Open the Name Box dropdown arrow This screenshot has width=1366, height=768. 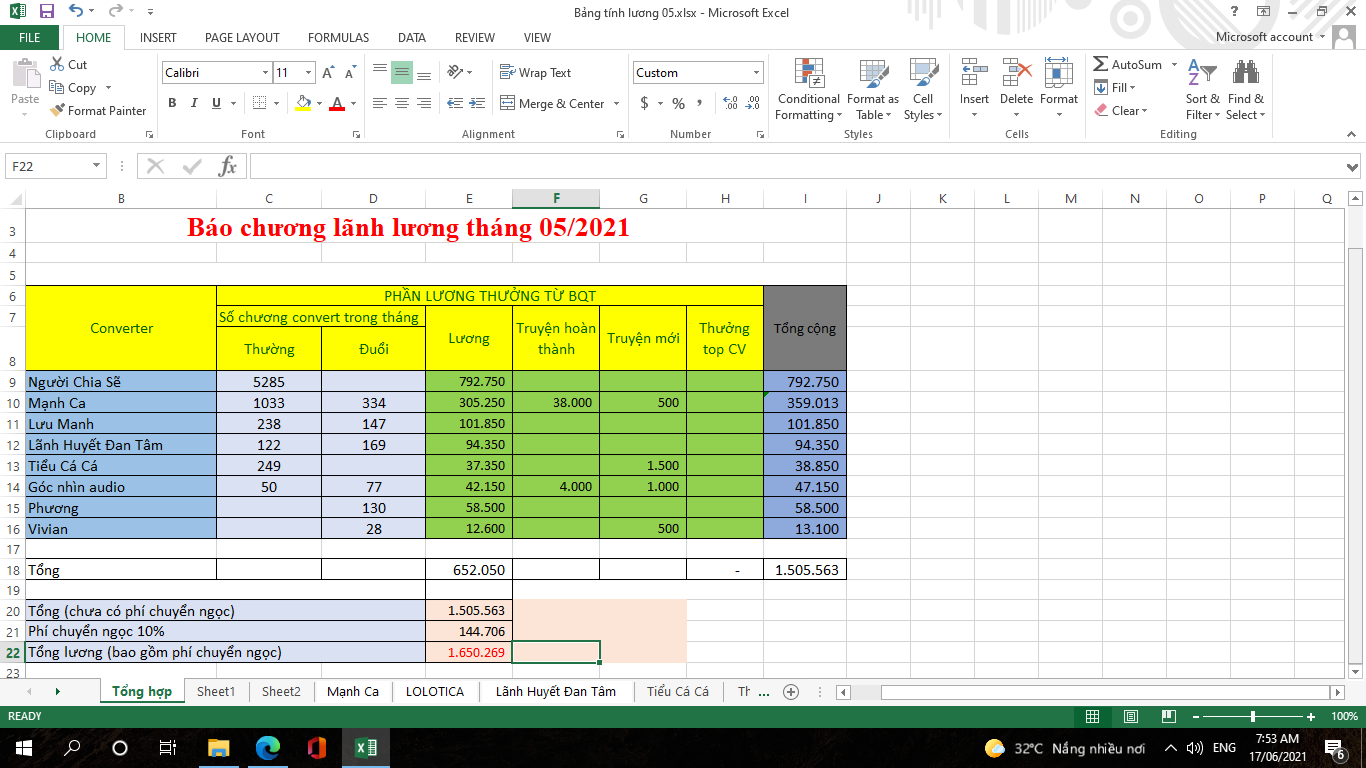point(97,166)
